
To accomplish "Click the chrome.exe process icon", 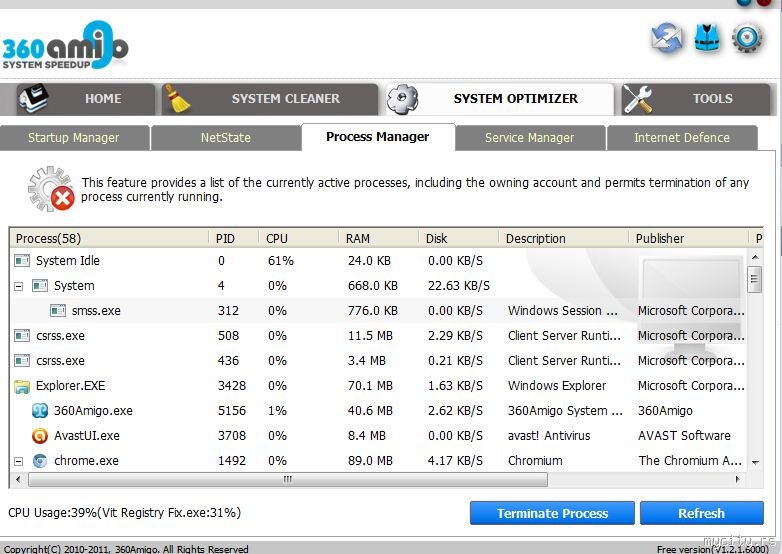I will tap(40, 461).
